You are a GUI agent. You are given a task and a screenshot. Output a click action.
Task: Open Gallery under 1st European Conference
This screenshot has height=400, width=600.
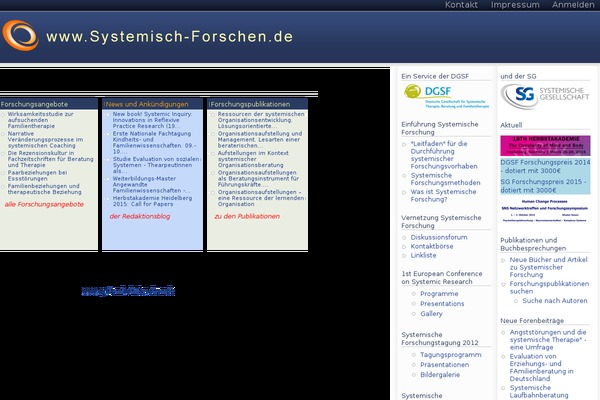tap(431, 313)
